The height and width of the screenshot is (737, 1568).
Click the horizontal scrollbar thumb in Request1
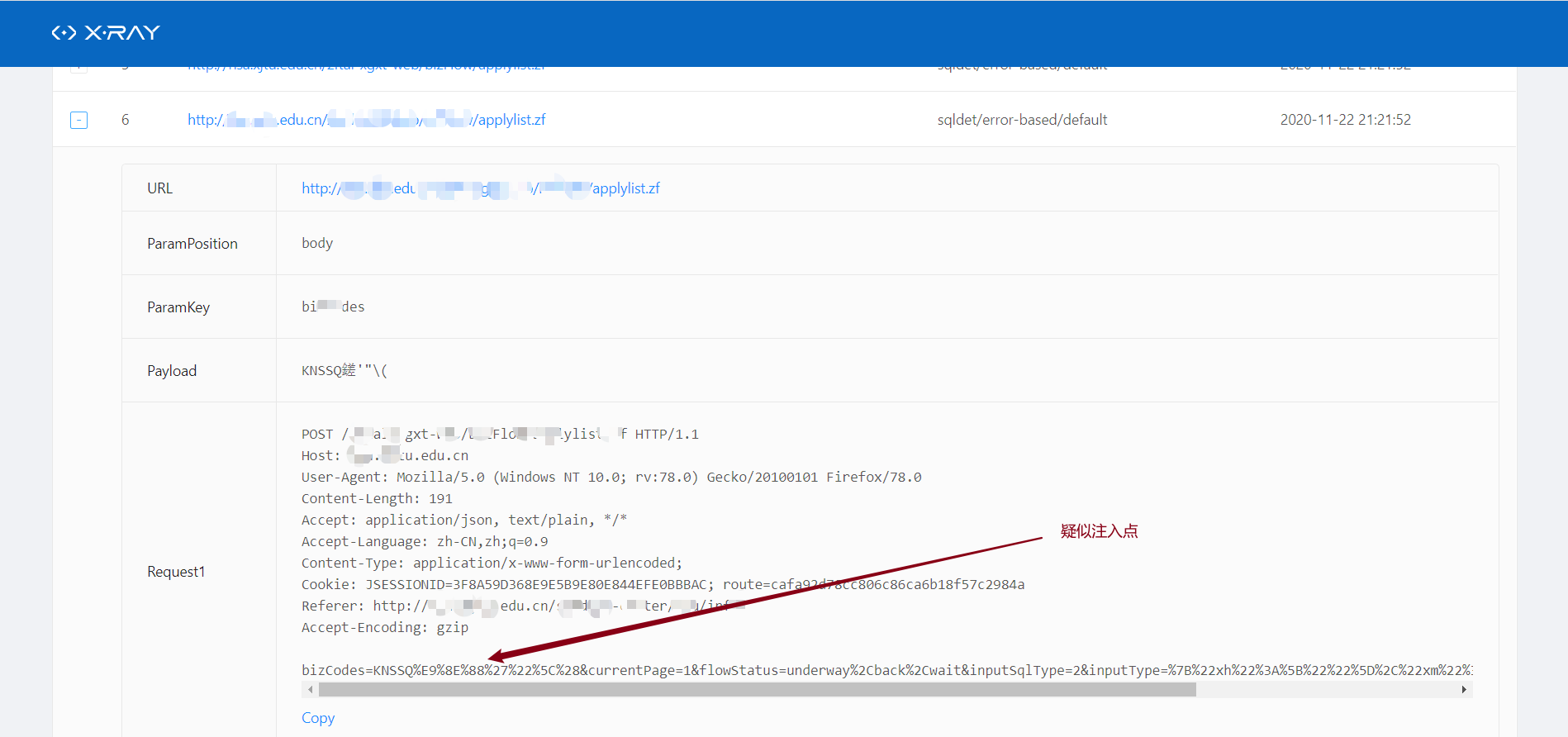[758, 689]
